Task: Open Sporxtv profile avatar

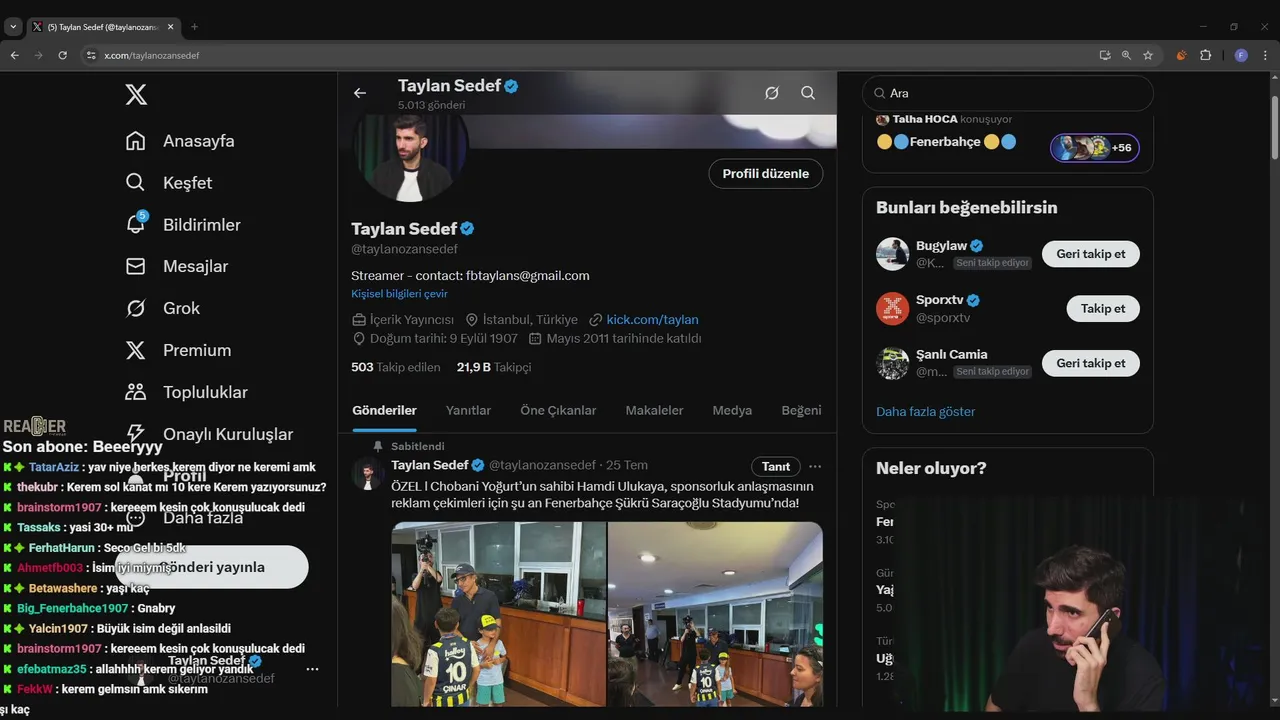Action: point(892,309)
